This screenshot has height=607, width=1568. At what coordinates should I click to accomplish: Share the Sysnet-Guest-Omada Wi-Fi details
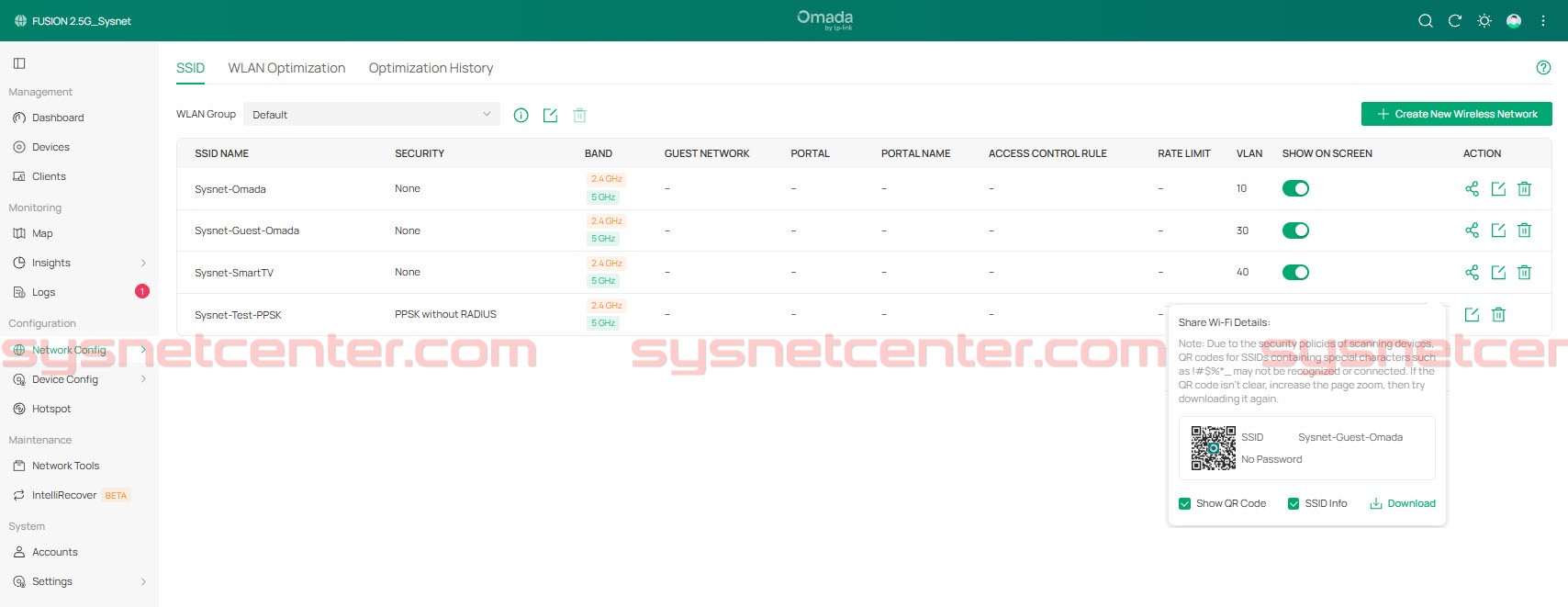(x=1472, y=230)
